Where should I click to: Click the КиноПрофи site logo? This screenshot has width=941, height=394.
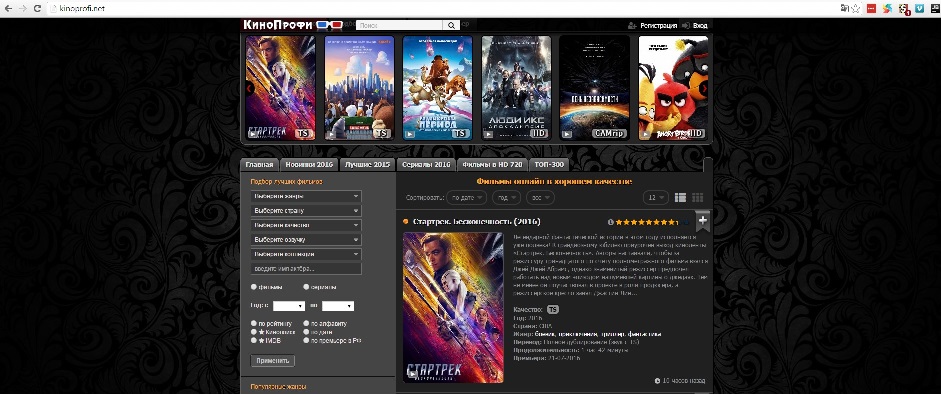click(x=278, y=25)
